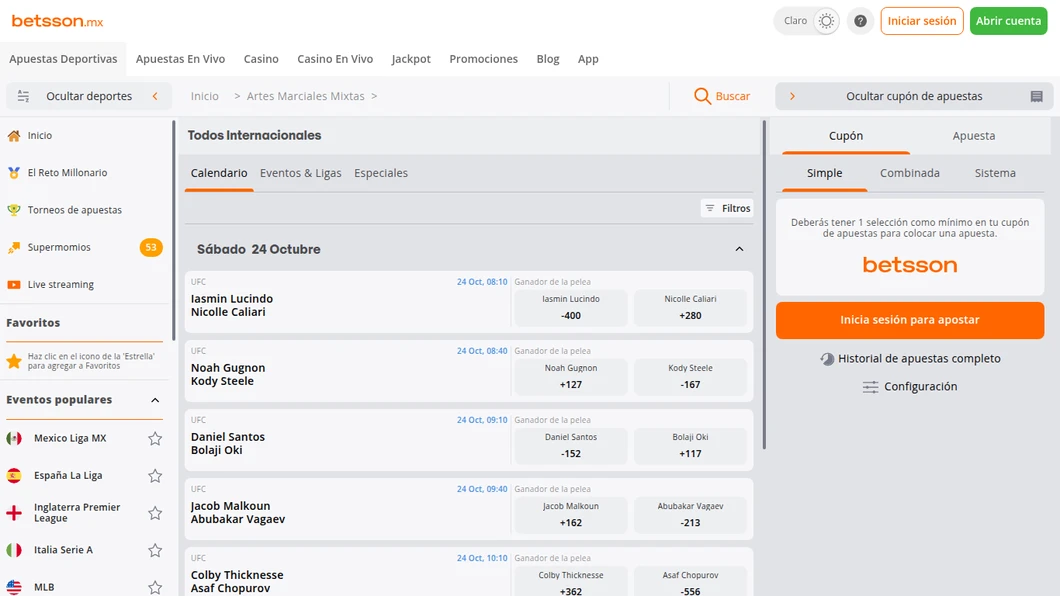Click the Configuración sliders icon
Screen dimensions: 1060x596
(x=870, y=387)
